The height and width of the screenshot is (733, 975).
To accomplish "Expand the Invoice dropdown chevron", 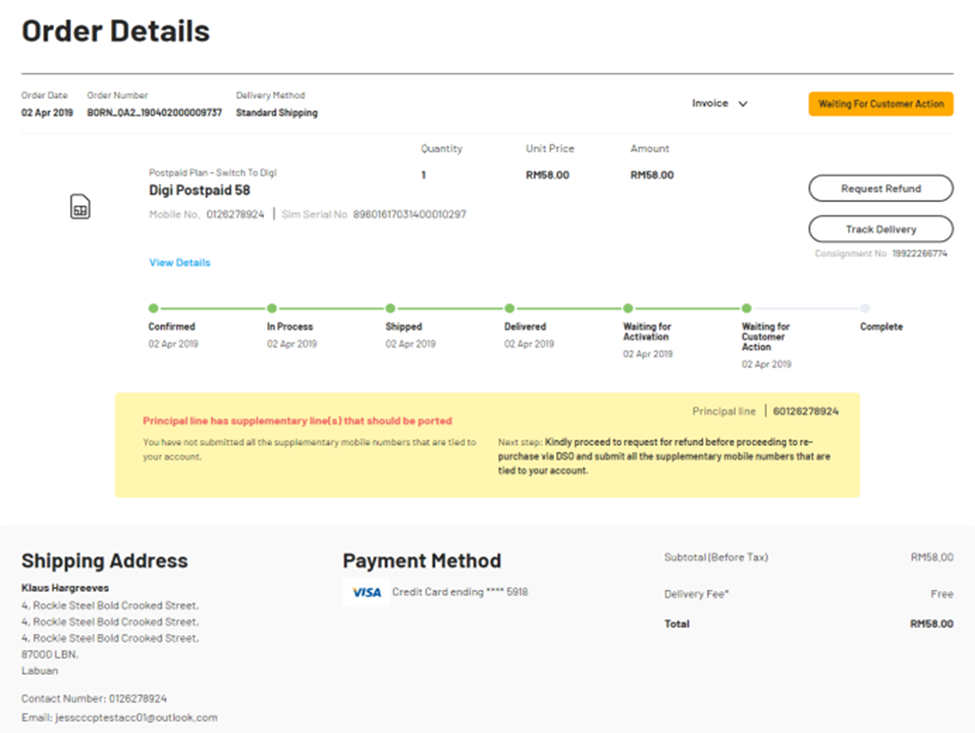I will [x=742, y=104].
